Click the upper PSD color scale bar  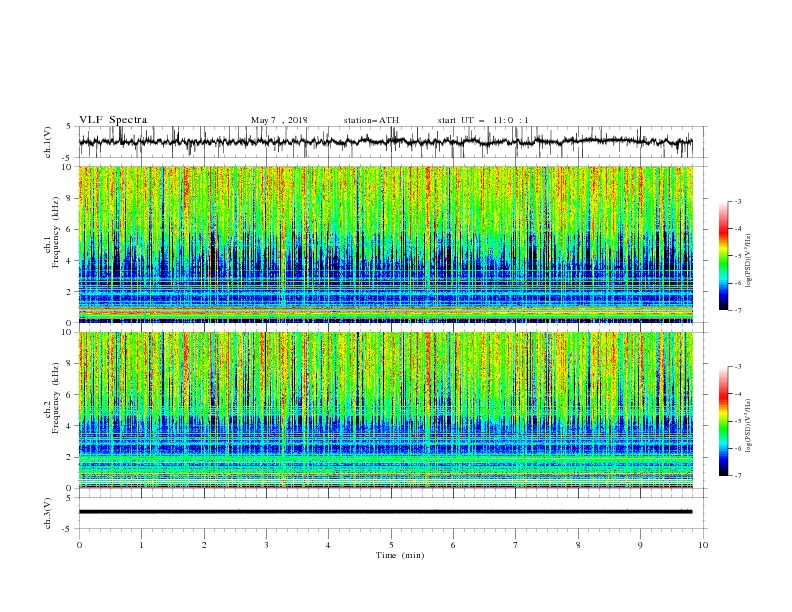[724, 256]
